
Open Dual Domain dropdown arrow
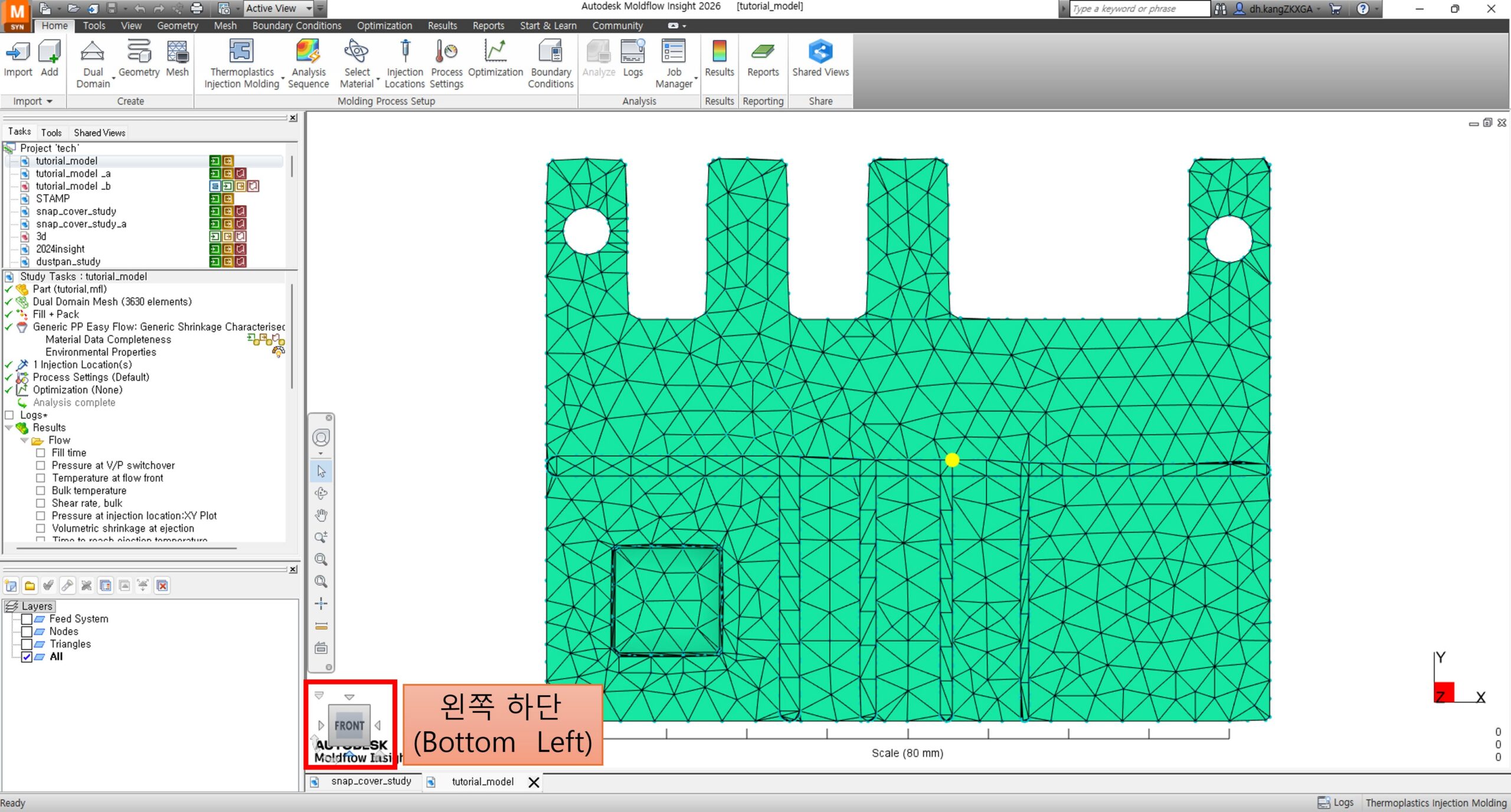113,78
